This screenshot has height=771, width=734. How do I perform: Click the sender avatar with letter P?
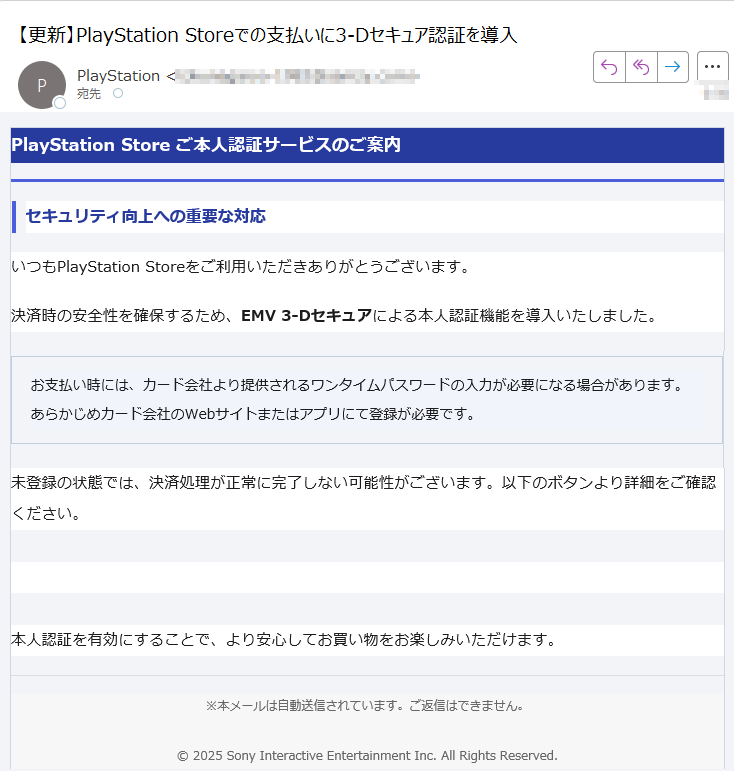pos(41,85)
